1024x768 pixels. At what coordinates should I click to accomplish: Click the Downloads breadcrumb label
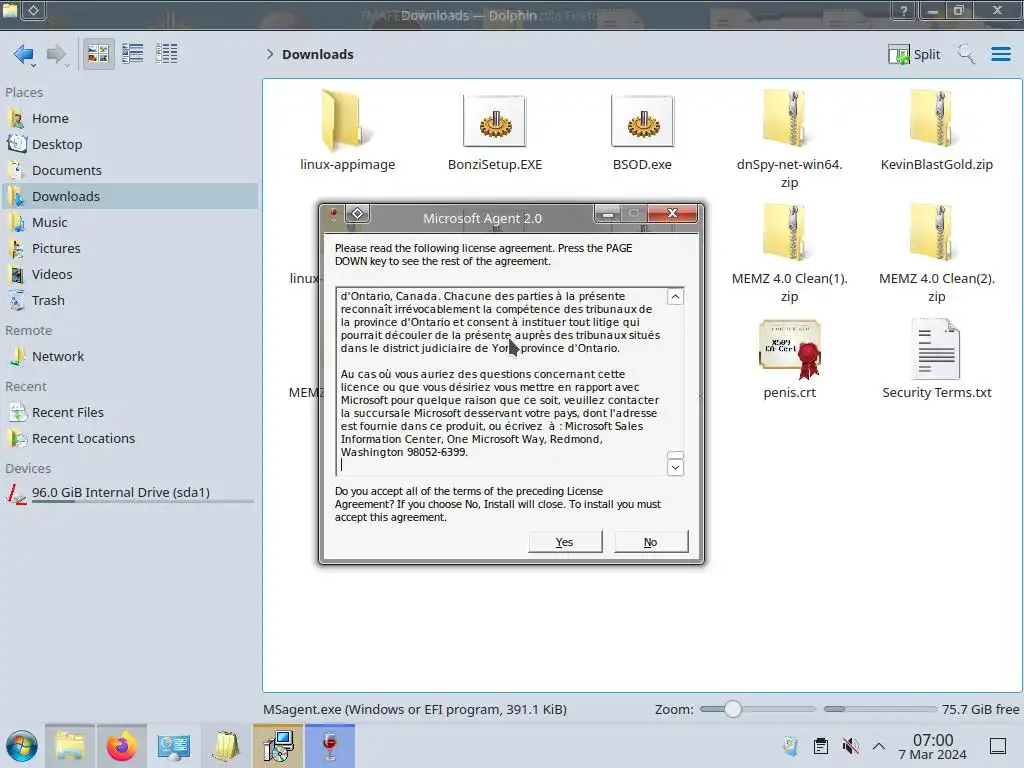pyautogui.click(x=317, y=54)
